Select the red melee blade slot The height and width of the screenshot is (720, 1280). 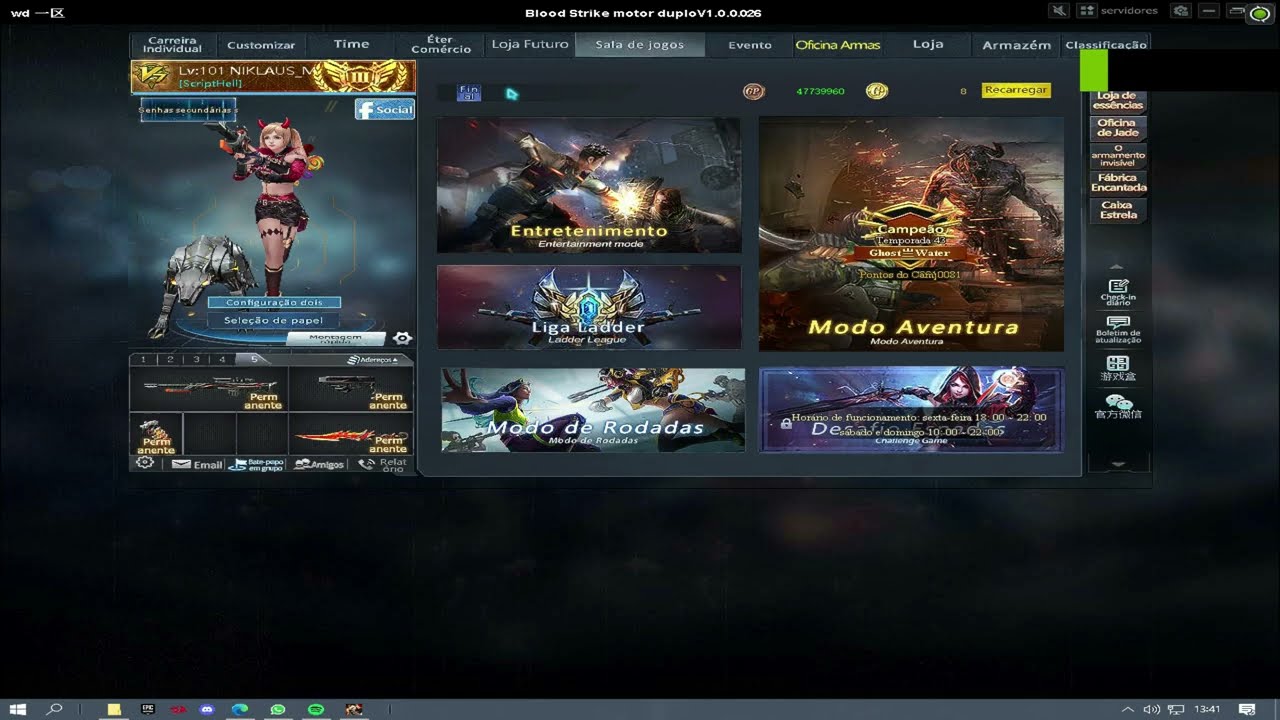pyautogui.click(x=351, y=435)
